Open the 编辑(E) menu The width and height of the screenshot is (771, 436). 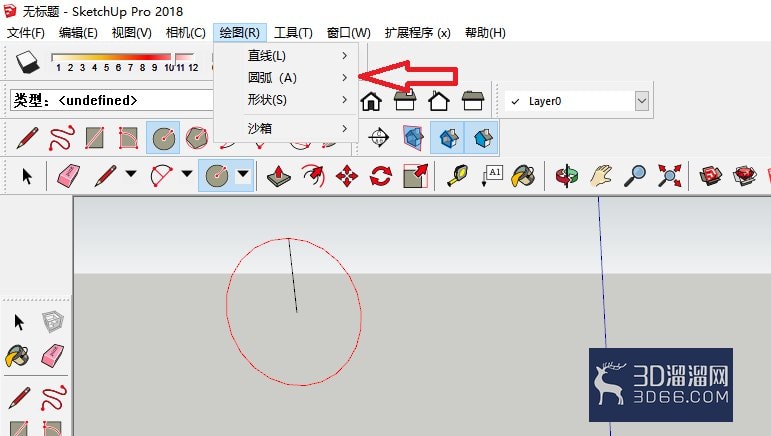78,33
